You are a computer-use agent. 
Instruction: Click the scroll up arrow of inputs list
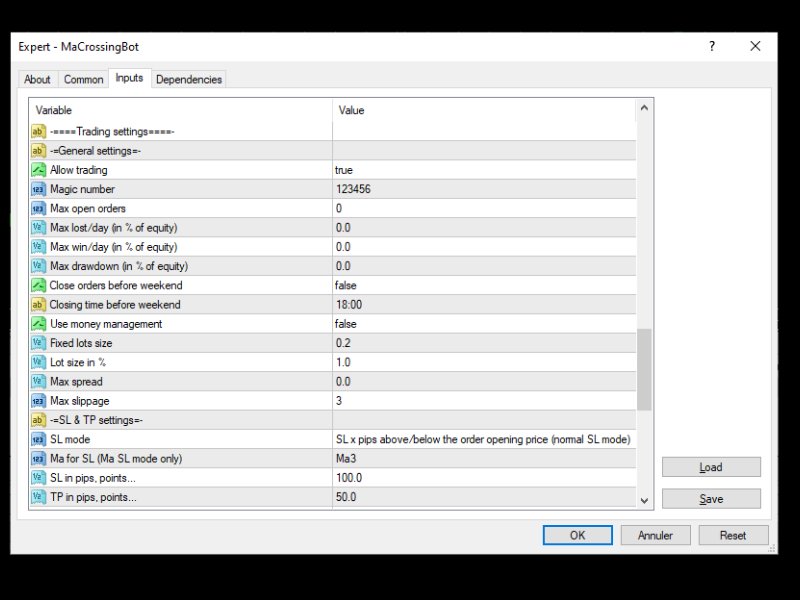click(644, 108)
